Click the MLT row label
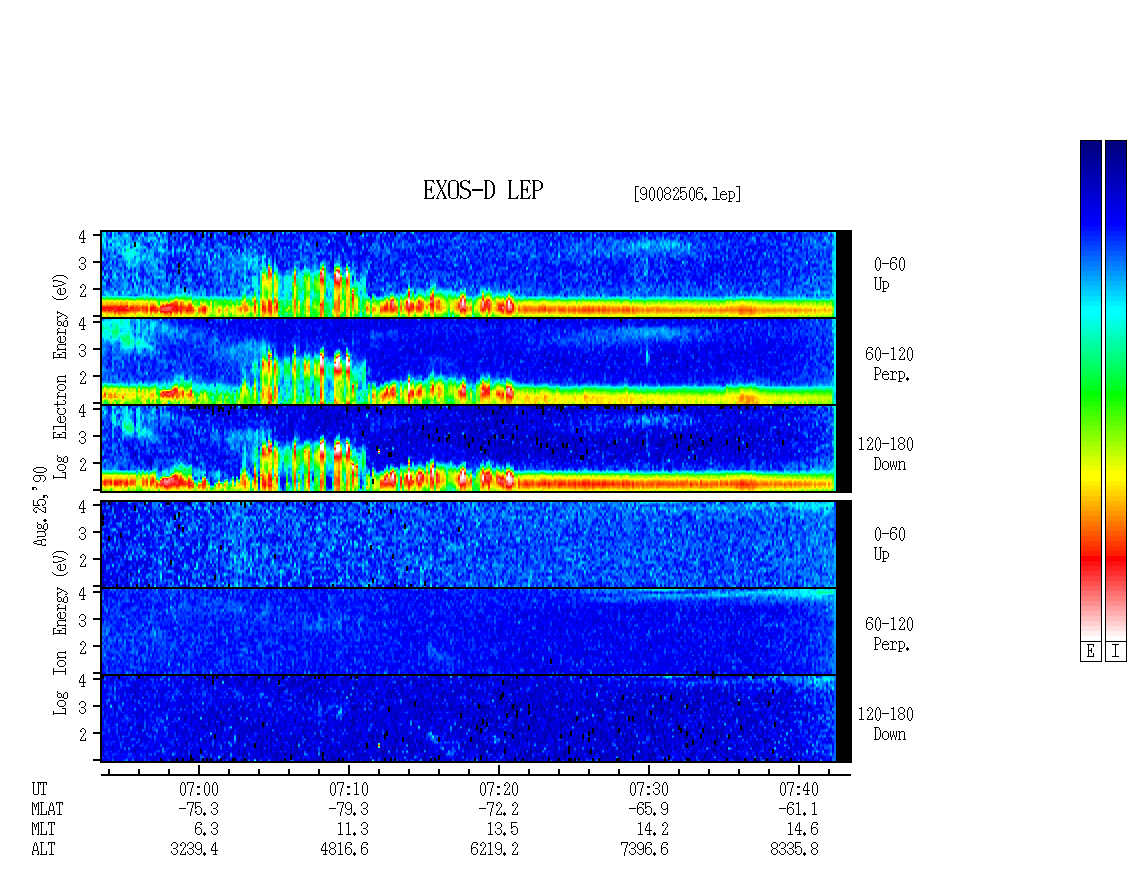 pyautogui.click(x=43, y=830)
